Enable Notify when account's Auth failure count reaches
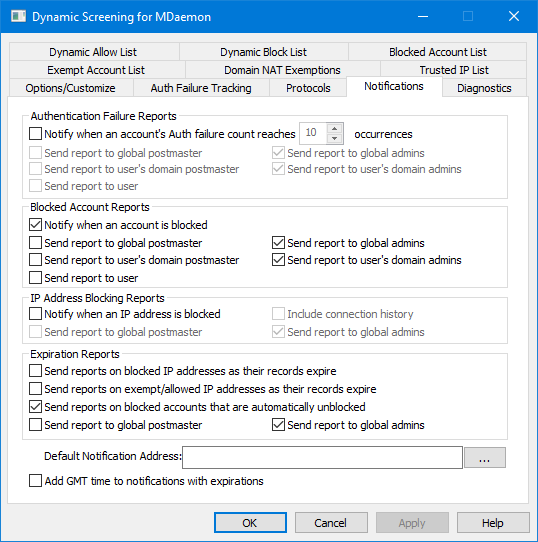 tap(35, 134)
